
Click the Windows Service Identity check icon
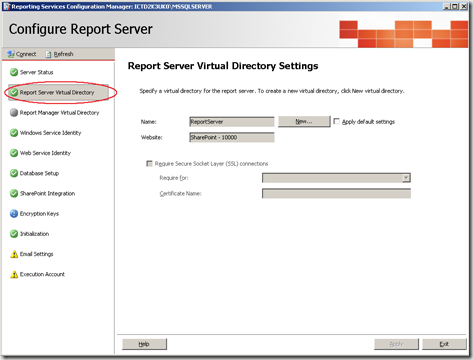(14, 133)
